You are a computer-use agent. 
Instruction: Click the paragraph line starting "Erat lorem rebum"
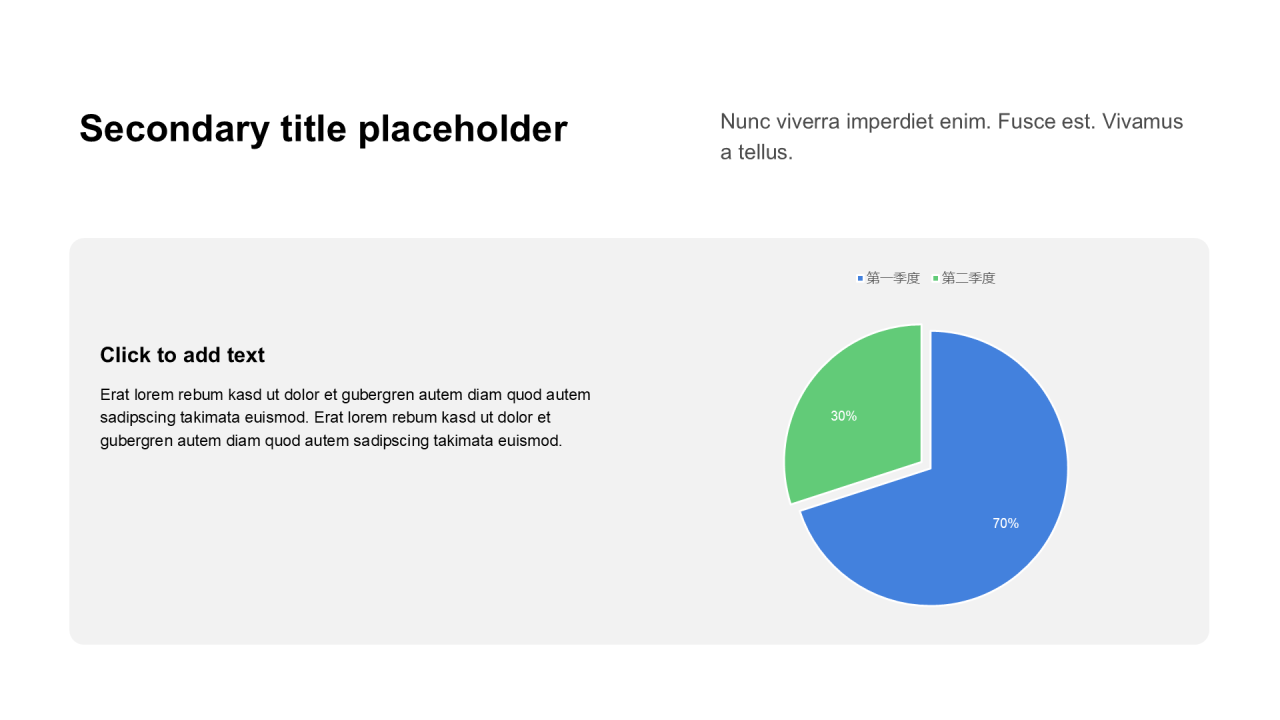point(345,395)
